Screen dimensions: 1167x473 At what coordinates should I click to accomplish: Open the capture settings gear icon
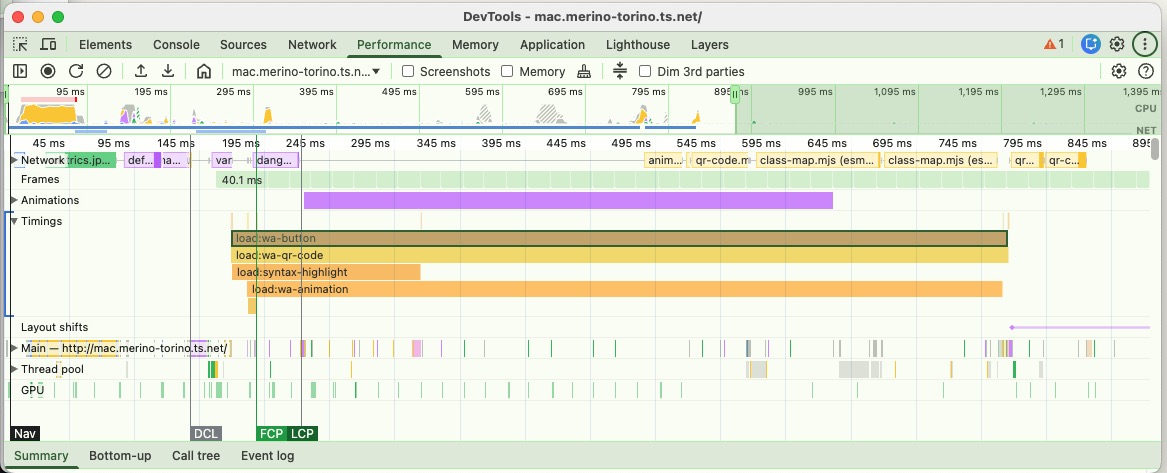[x=1119, y=71]
